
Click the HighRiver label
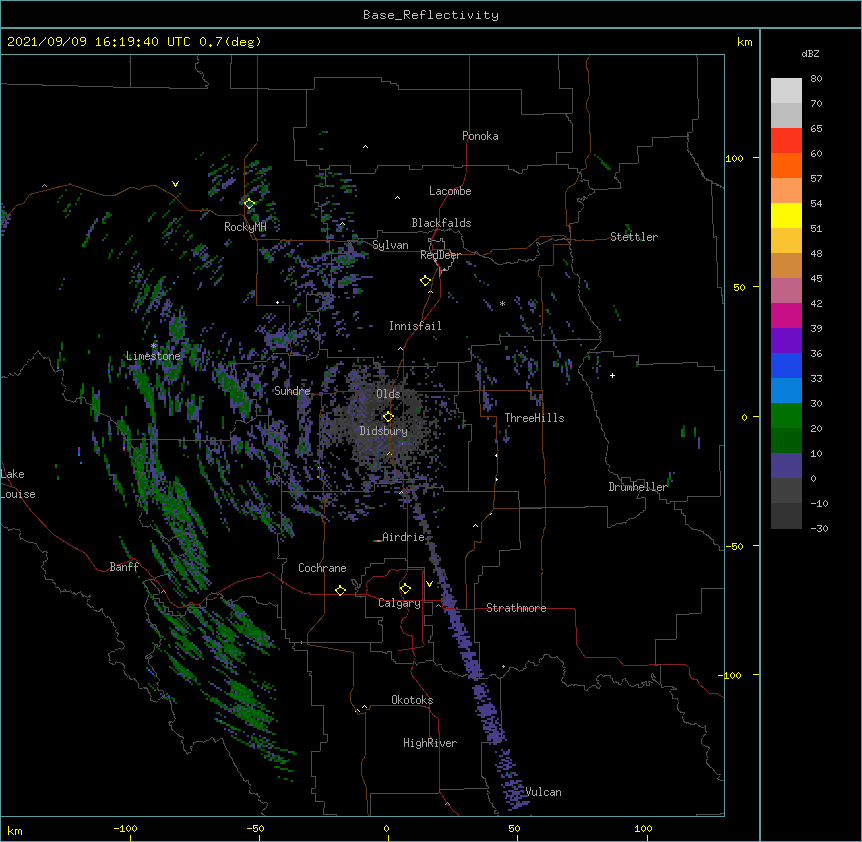tap(430, 743)
